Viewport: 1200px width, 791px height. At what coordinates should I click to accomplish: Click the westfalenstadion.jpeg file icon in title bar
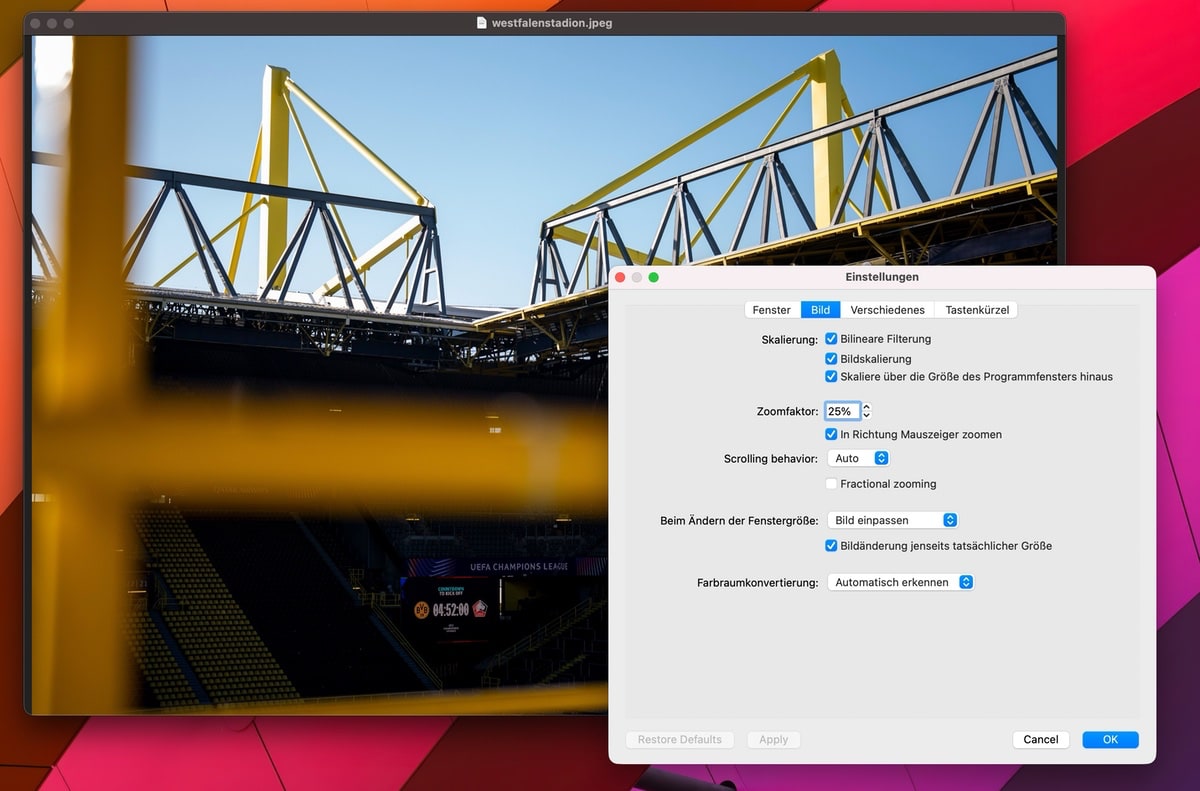482,23
